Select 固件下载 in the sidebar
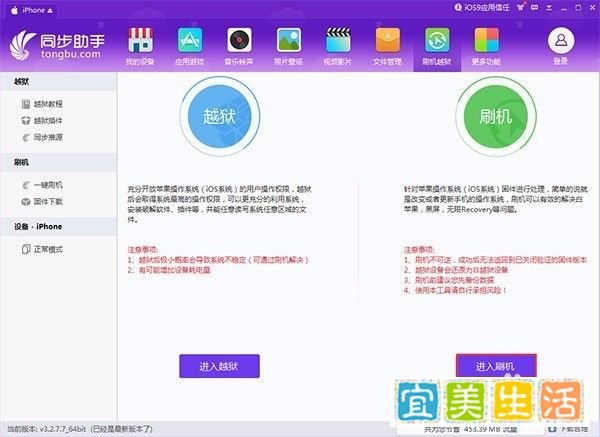This screenshot has height=437, width=600. (48, 201)
